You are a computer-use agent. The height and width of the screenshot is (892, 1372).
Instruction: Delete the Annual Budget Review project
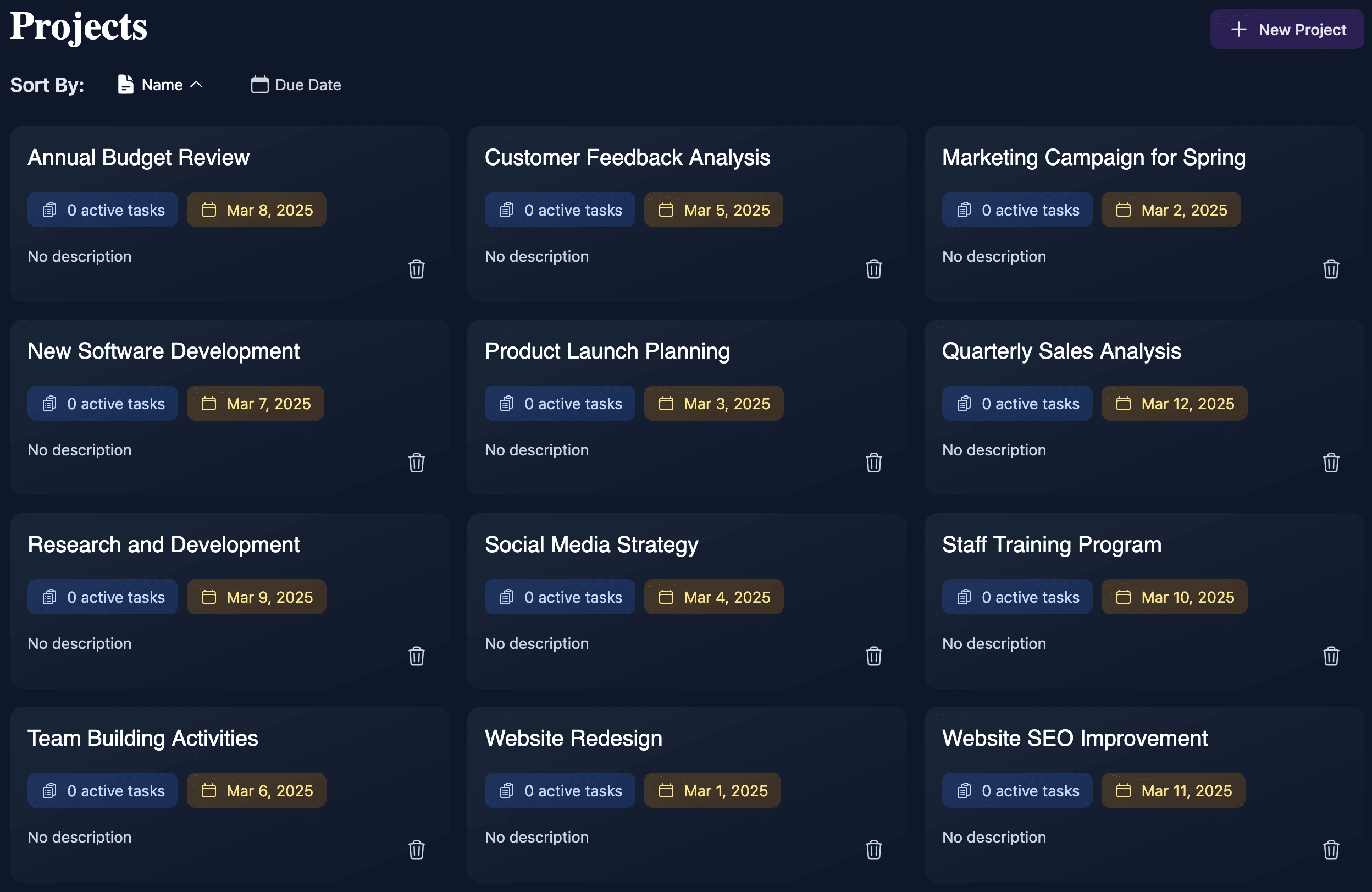point(416,269)
